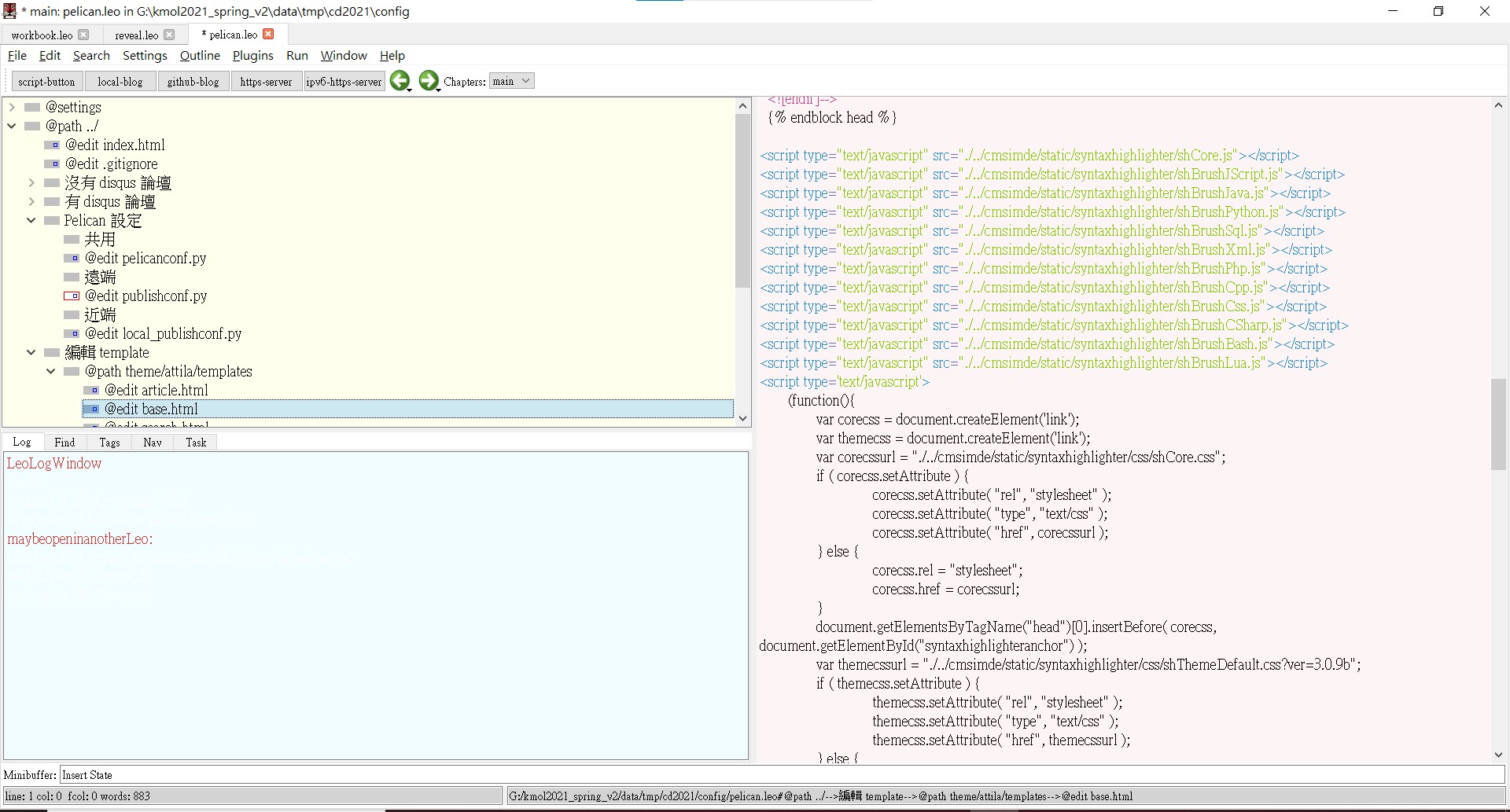Click the green forward arrow icon
The height and width of the screenshot is (812, 1510).
click(x=429, y=80)
